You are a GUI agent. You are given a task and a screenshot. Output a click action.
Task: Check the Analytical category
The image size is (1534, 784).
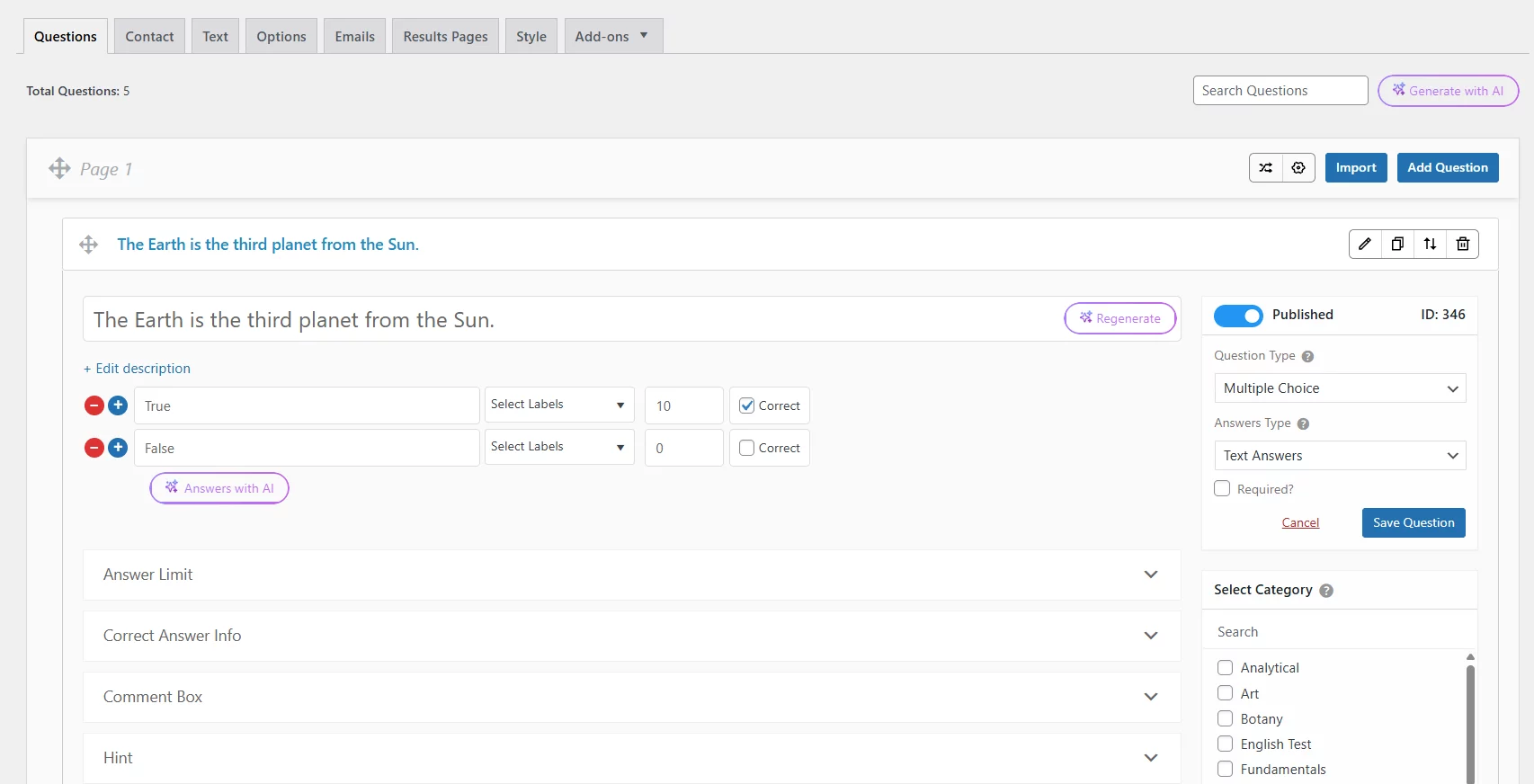(x=1225, y=667)
